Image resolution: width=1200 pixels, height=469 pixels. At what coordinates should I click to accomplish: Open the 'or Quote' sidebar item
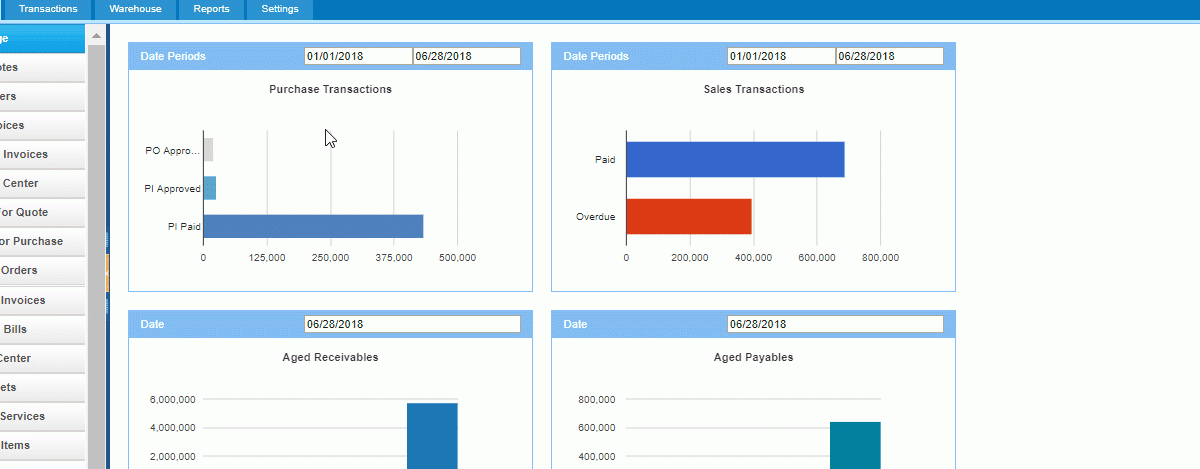(42, 213)
